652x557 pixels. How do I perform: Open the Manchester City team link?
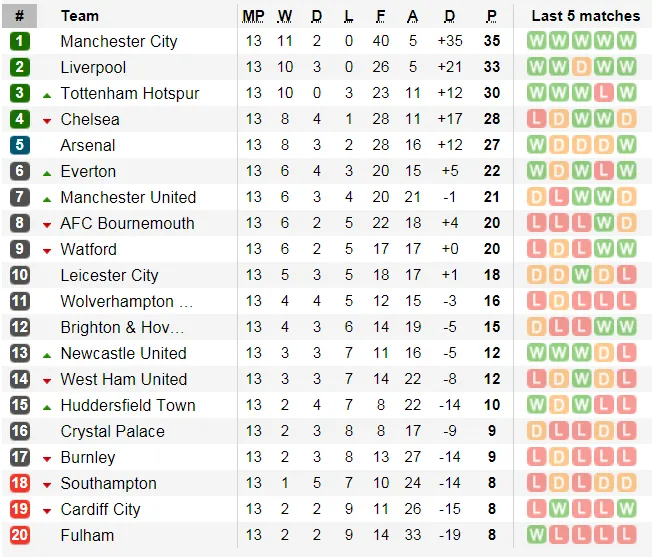pos(119,41)
